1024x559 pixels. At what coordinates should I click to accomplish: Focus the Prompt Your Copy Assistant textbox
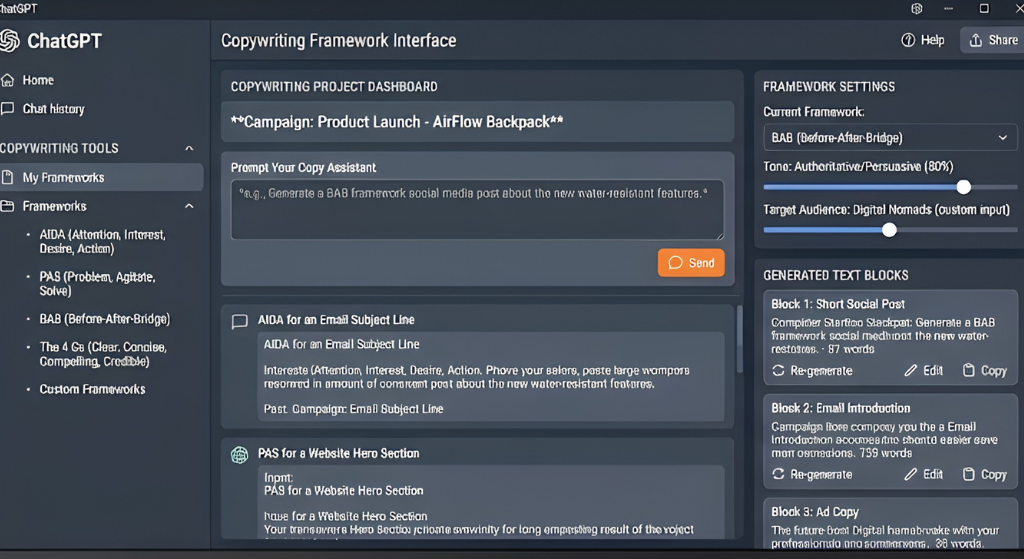coord(477,210)
